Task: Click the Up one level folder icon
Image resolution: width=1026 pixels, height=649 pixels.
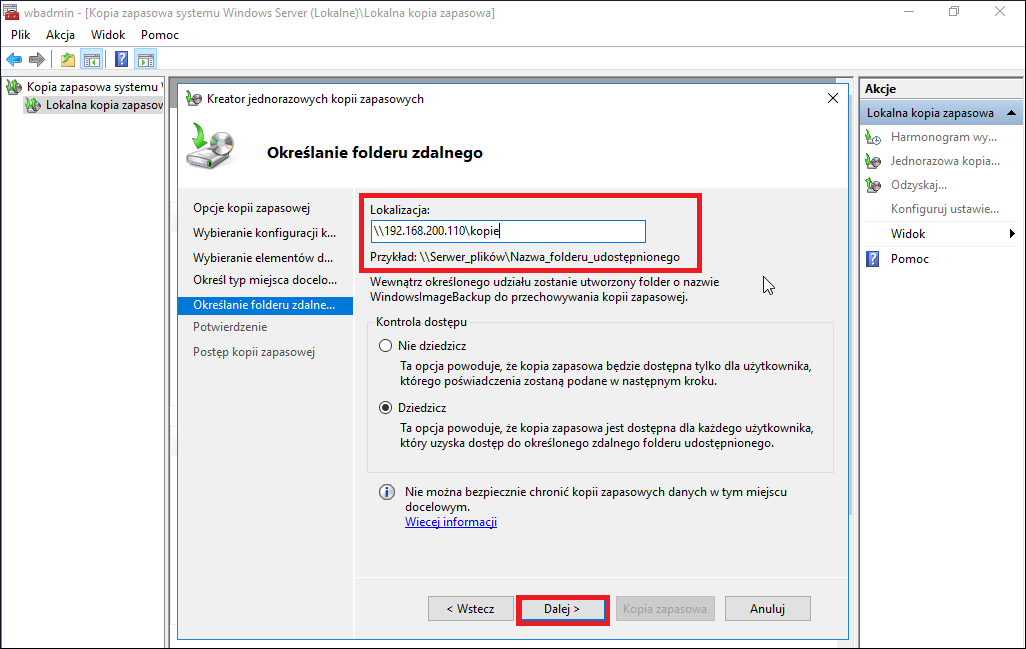Action: tap(68, 60)
